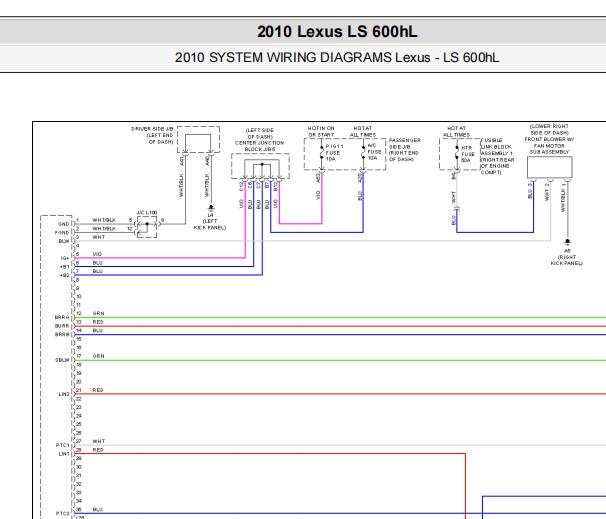Click the 'BLW' terminal label

[64, 241]
